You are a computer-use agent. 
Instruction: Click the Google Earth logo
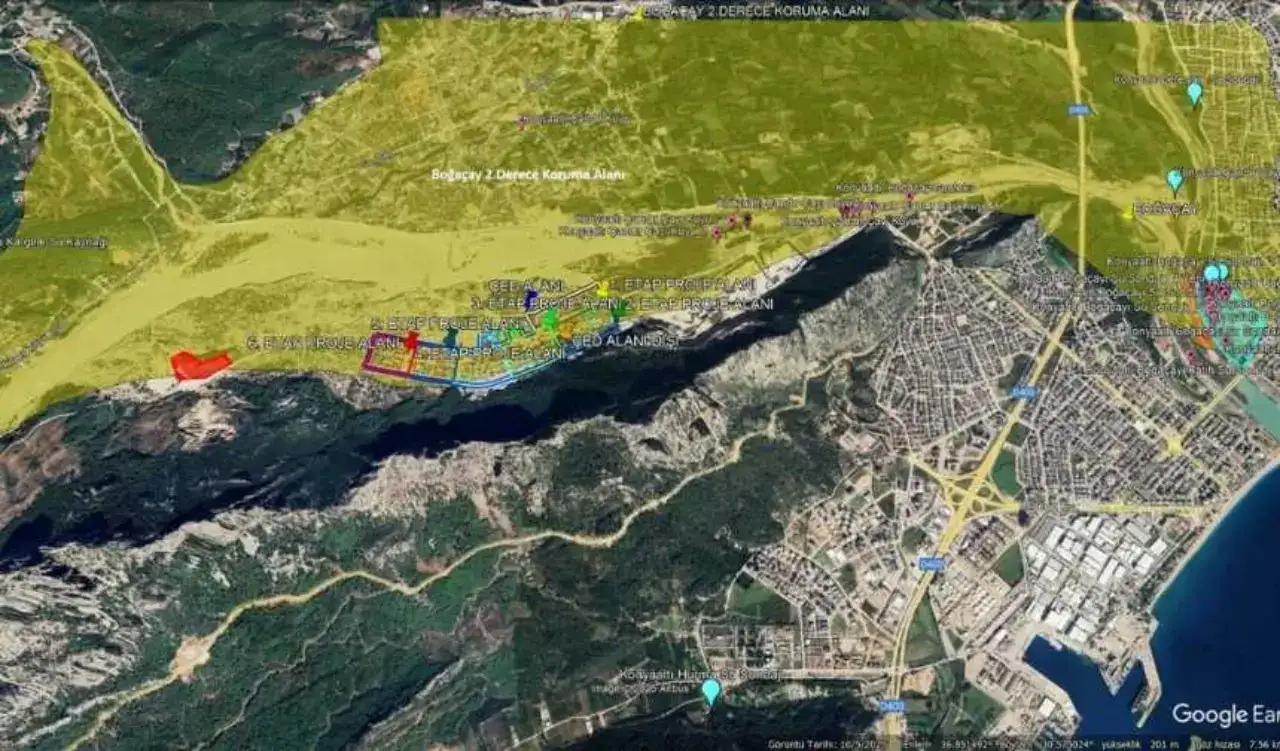[x=1224, y=714]
